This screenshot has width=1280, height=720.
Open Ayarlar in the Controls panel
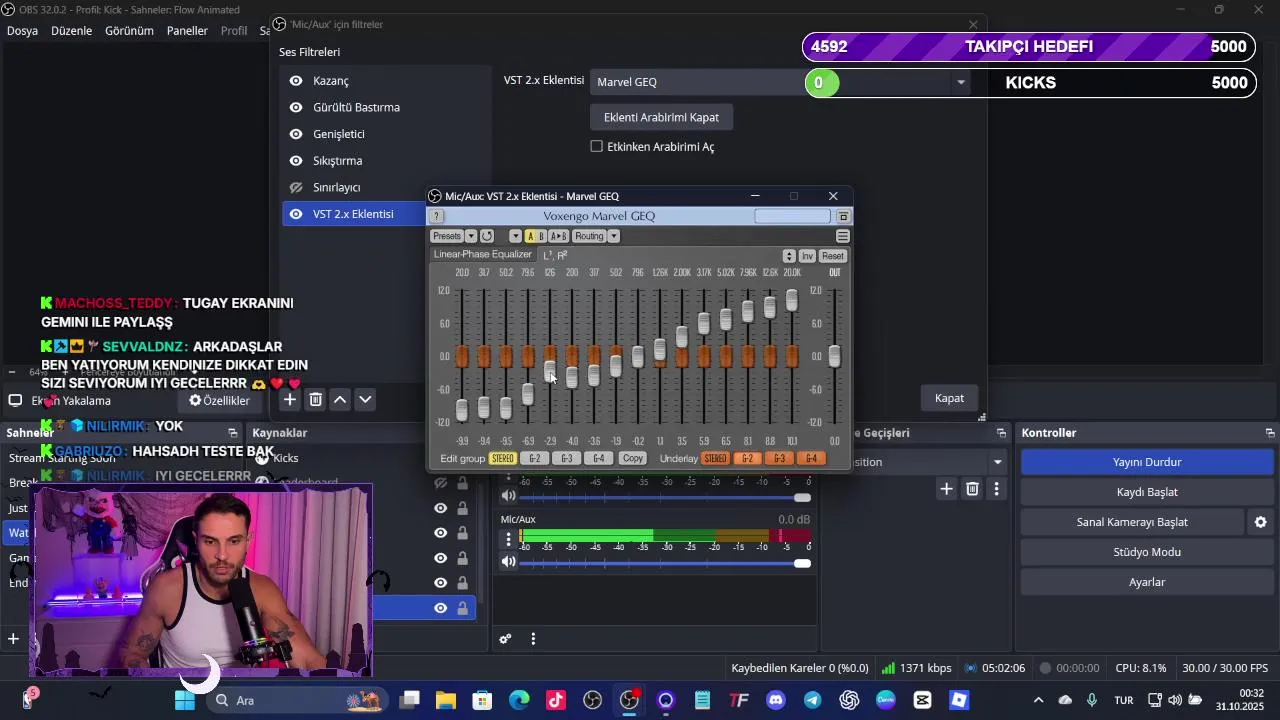point(1147,582)
